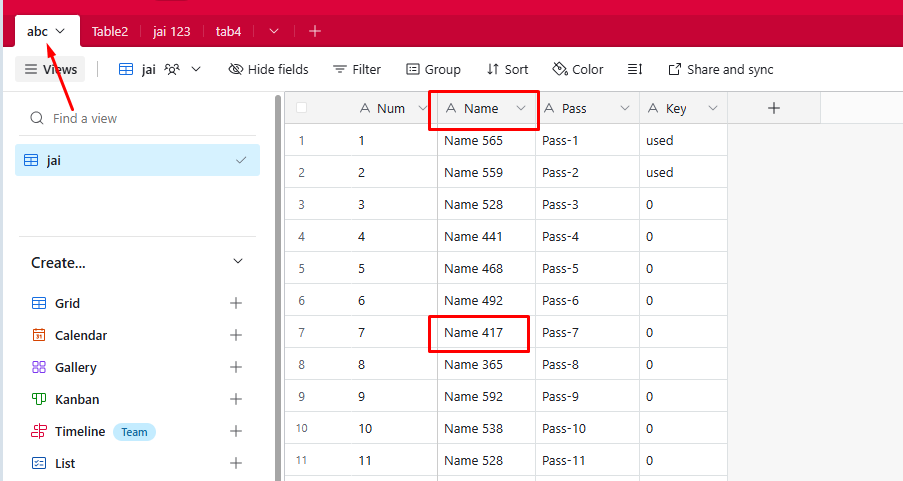Click the row height icon in toolbar
The image size is (903, 481).
pyautogui.click(x=635, y=69)
